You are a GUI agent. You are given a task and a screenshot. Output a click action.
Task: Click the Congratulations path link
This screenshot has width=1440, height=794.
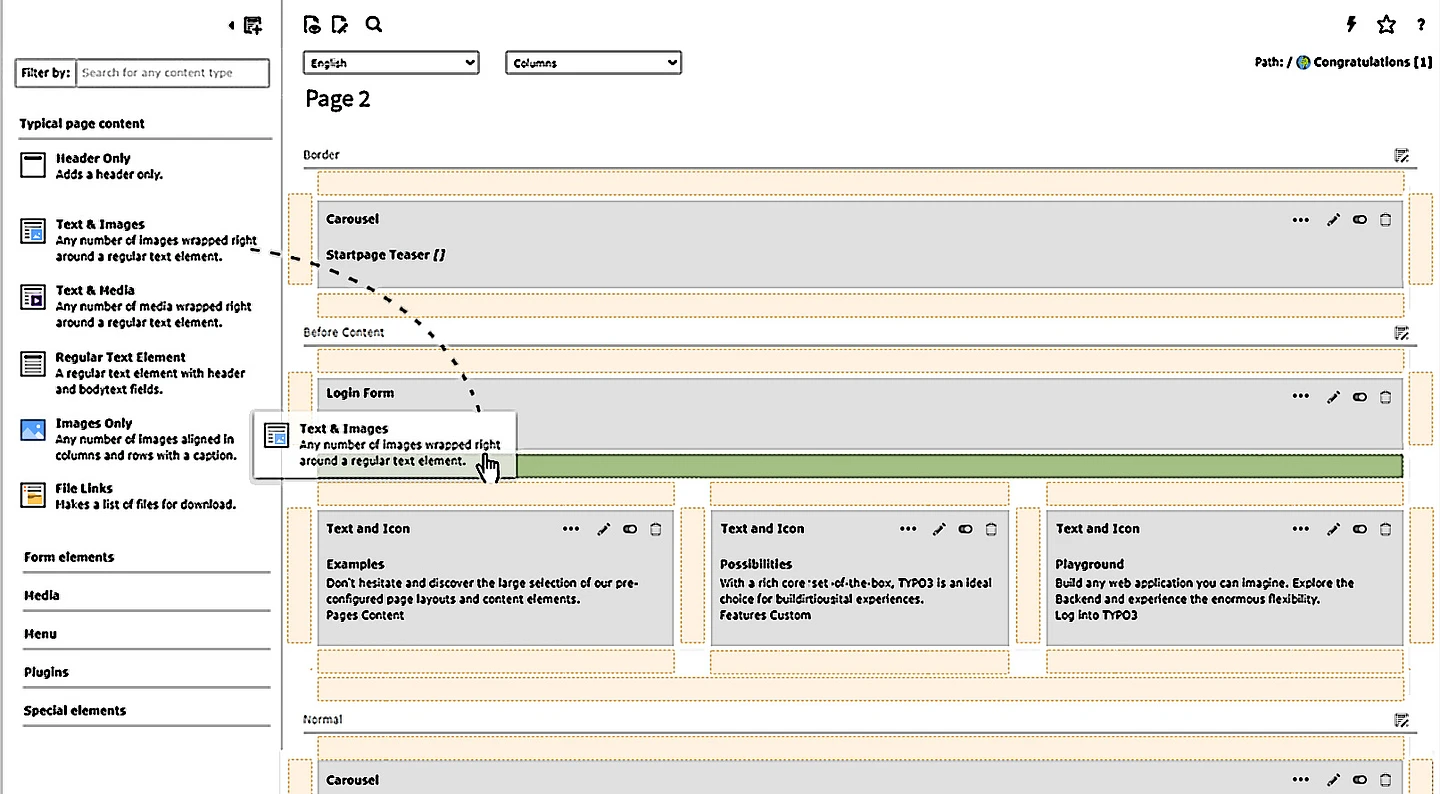[1371, 62]
